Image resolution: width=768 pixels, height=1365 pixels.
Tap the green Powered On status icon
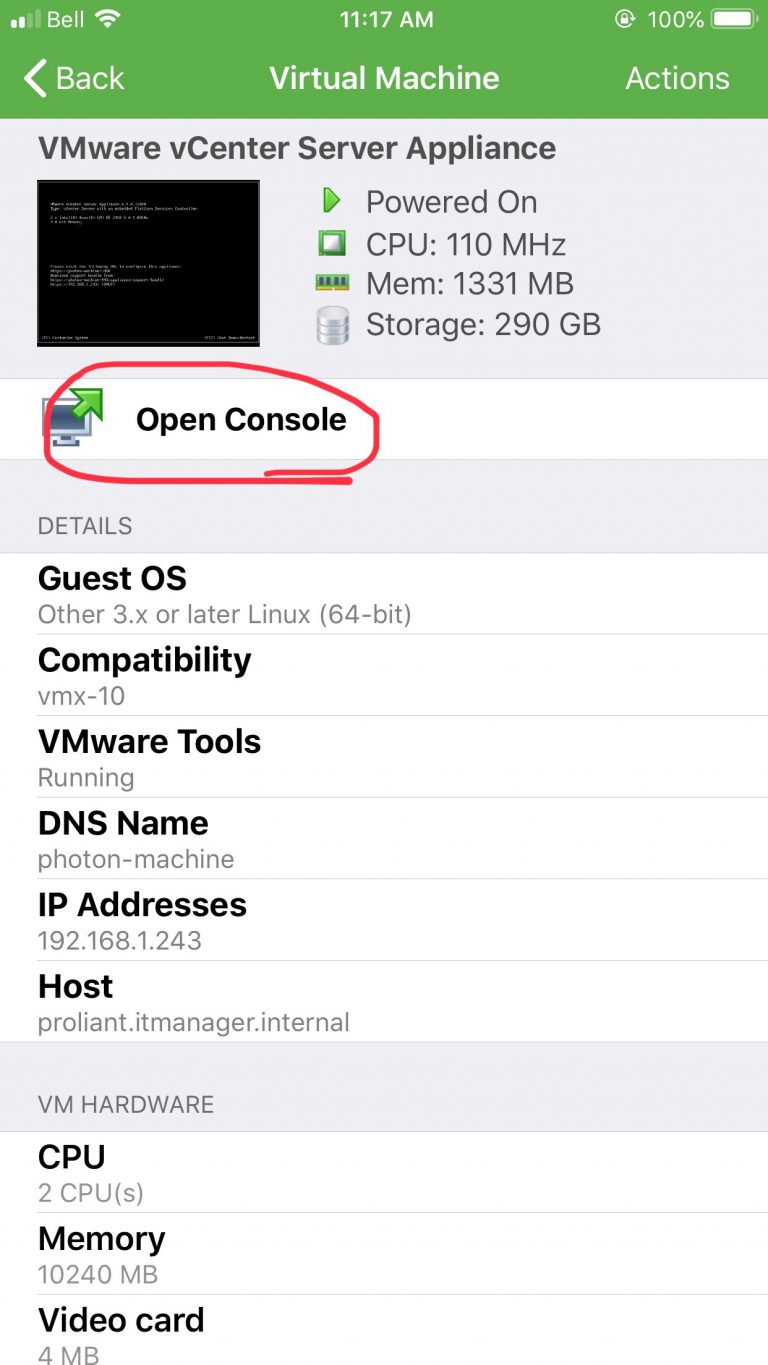(333, 201)
